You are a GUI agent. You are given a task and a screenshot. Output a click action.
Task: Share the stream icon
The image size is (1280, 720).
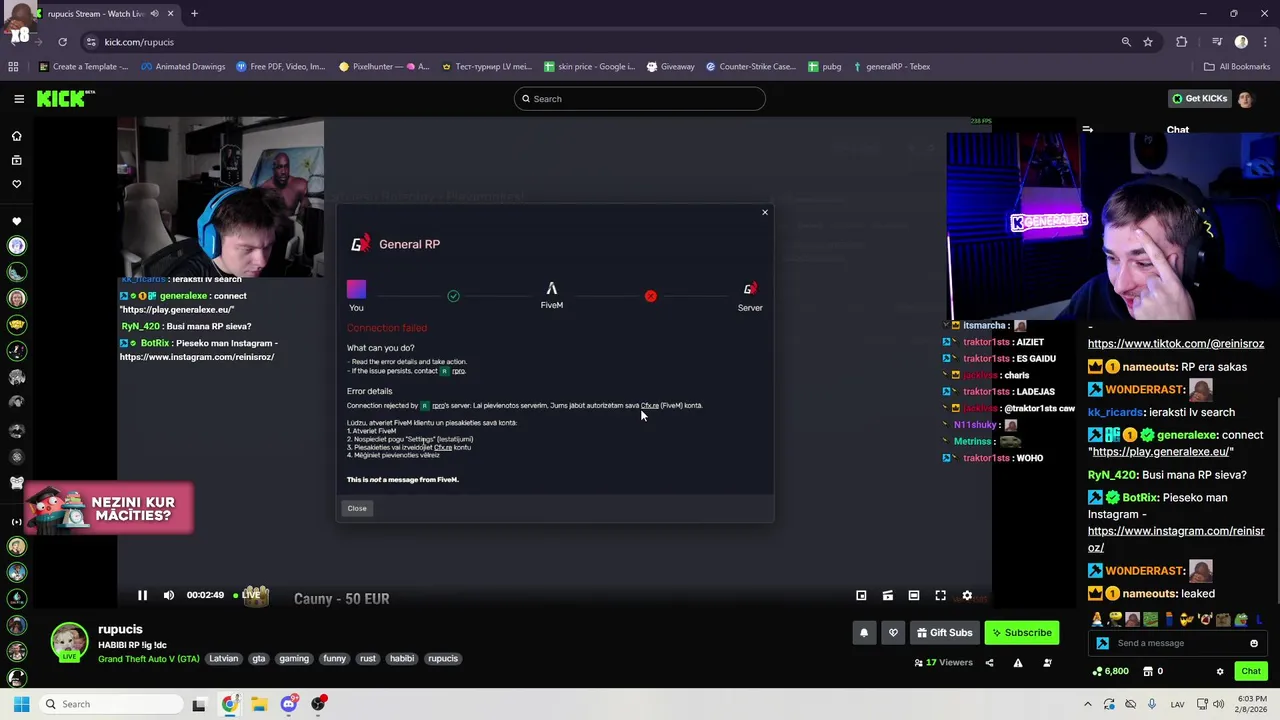(989, 662)
